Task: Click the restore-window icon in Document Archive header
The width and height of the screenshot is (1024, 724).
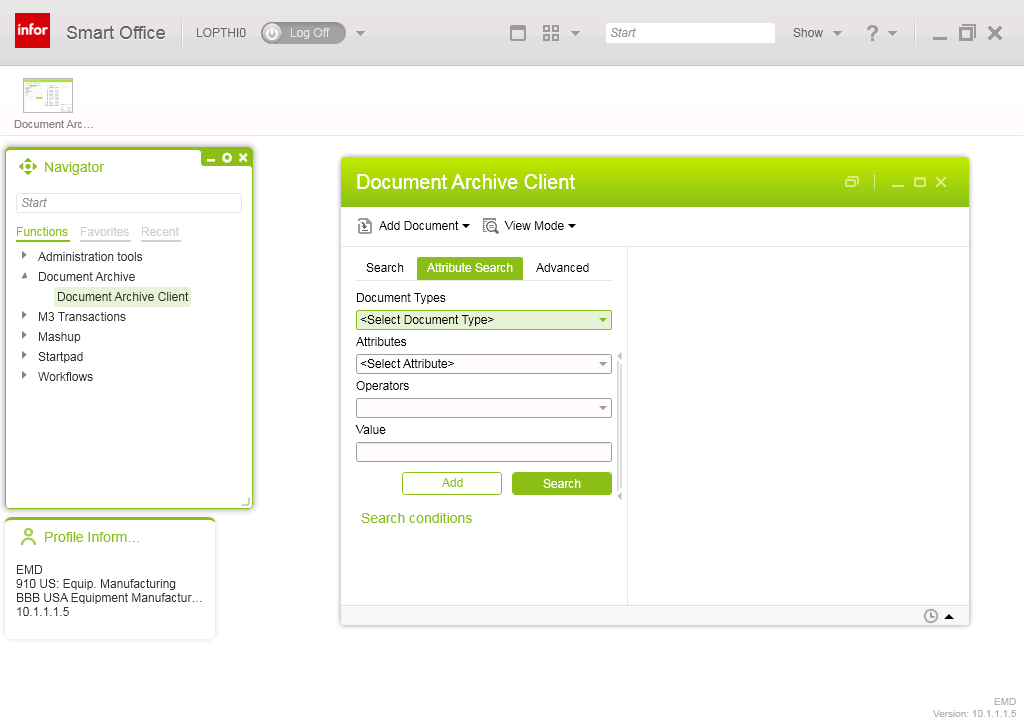Action: point(851,182)
